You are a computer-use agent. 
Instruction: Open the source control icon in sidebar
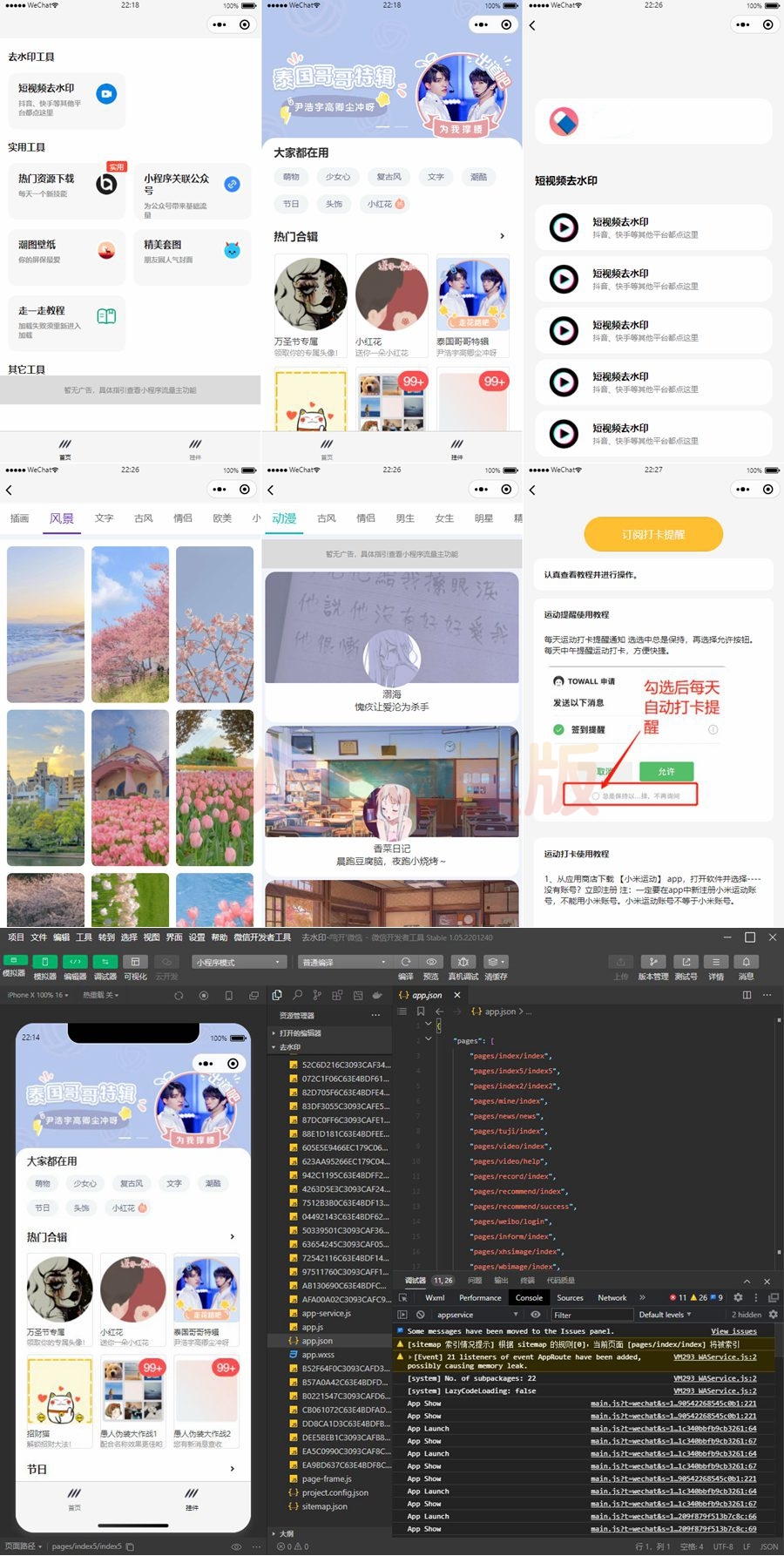coord(316,995)
